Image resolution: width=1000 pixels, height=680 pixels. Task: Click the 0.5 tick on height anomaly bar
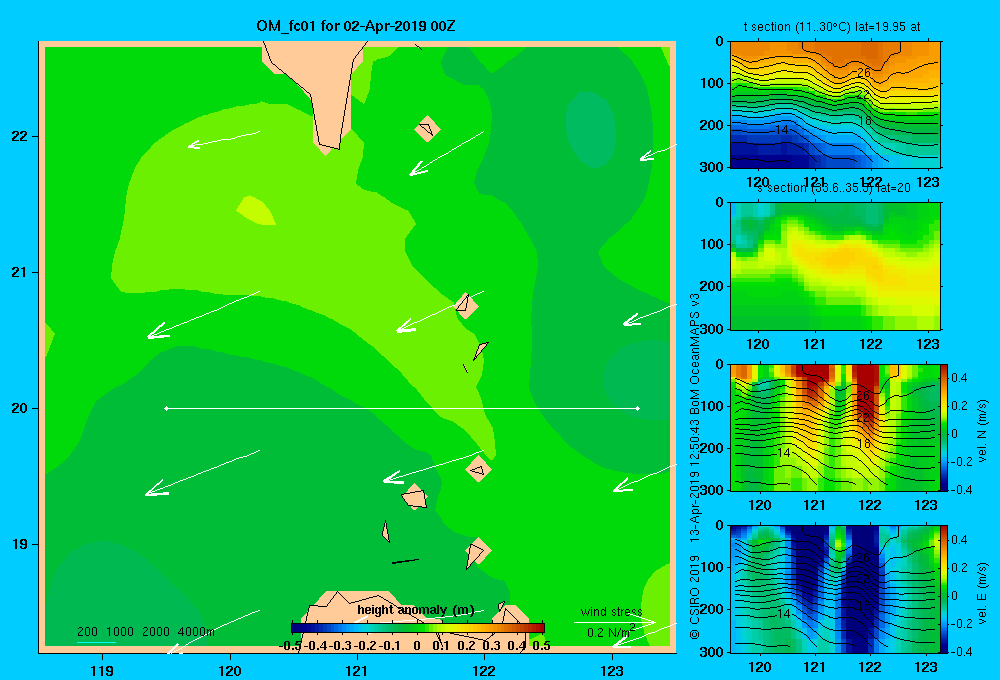541,646
